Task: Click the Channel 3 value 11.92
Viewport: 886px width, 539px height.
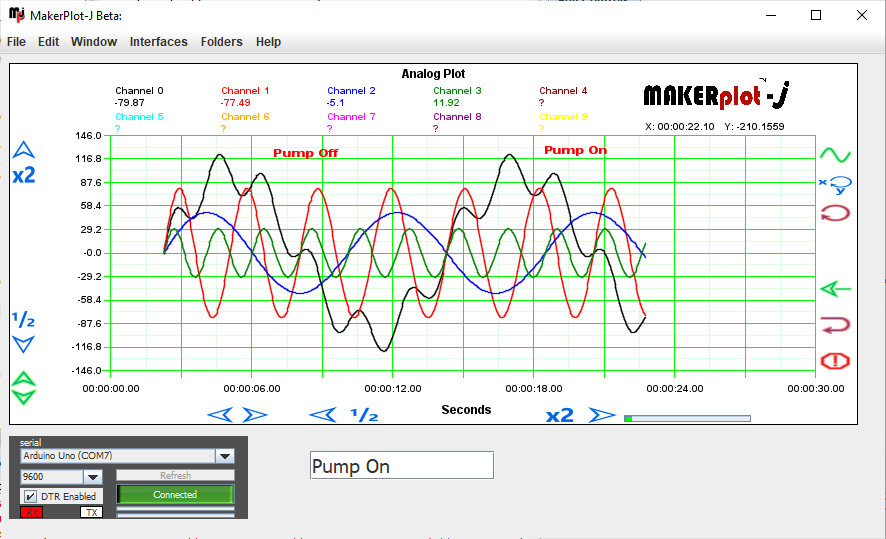Action: pos(446,102)
